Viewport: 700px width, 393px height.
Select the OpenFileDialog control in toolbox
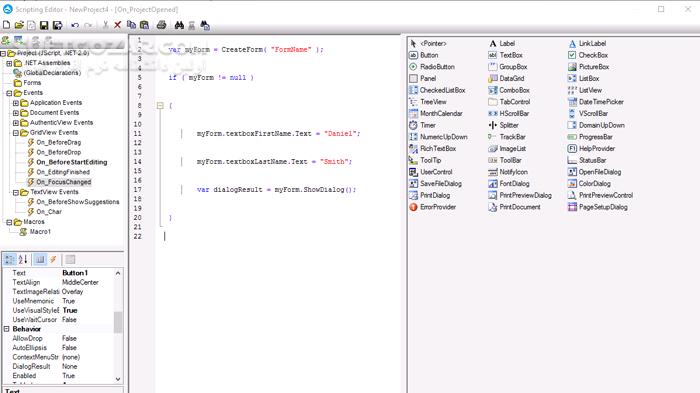[x=595, y=171]
